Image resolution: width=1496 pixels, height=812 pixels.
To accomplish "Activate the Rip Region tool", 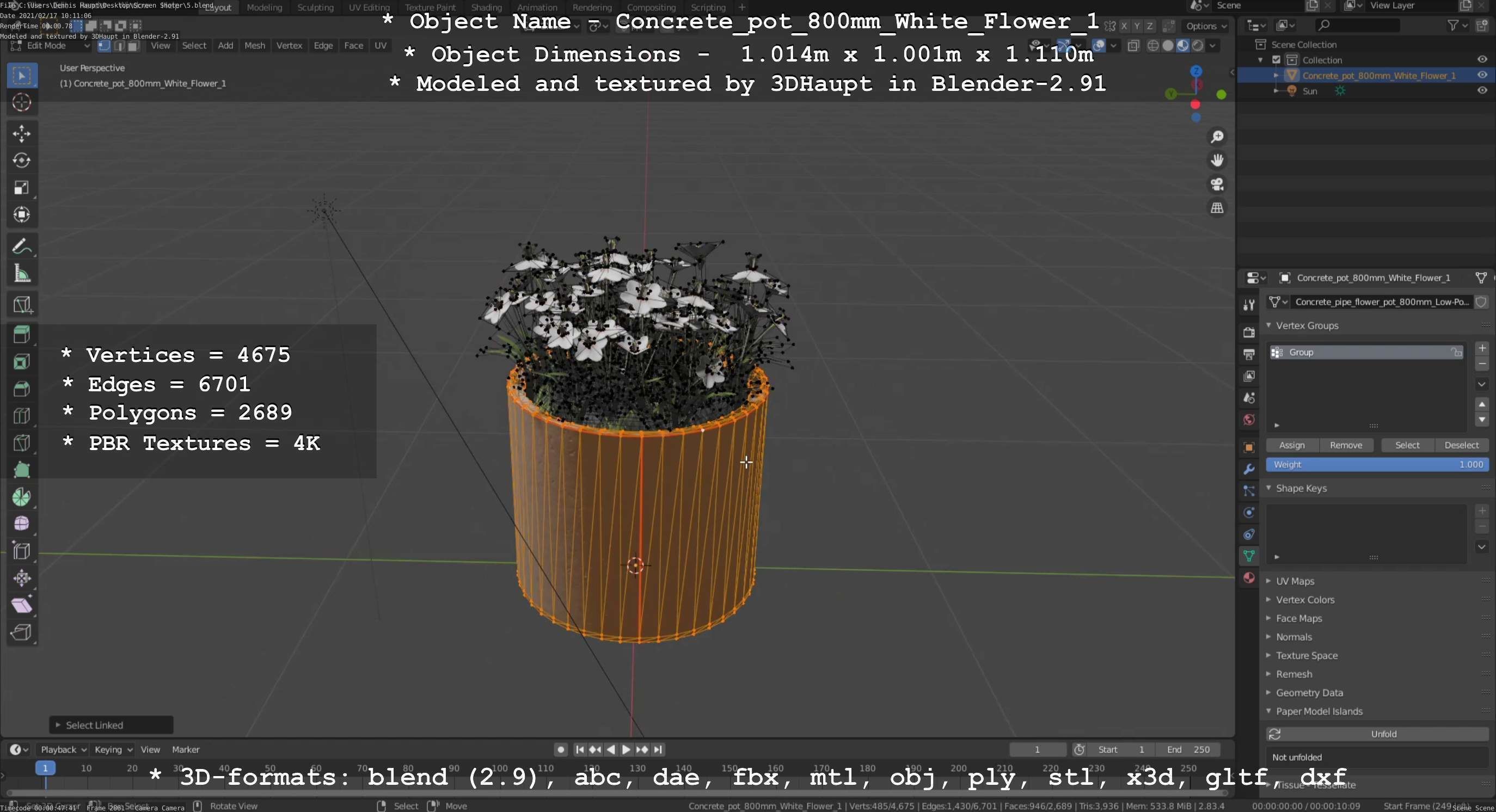I will click(22, 632).
